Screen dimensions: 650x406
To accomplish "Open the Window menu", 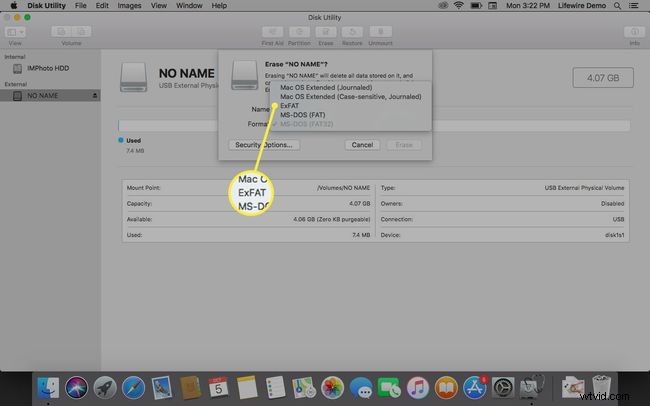I will point(189,6).
